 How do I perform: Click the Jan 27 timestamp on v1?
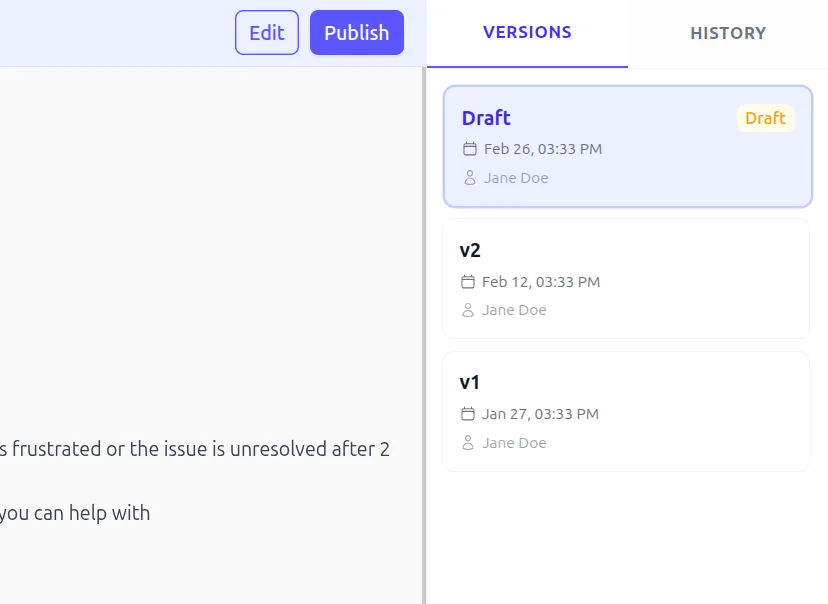(x=540, y=413)
